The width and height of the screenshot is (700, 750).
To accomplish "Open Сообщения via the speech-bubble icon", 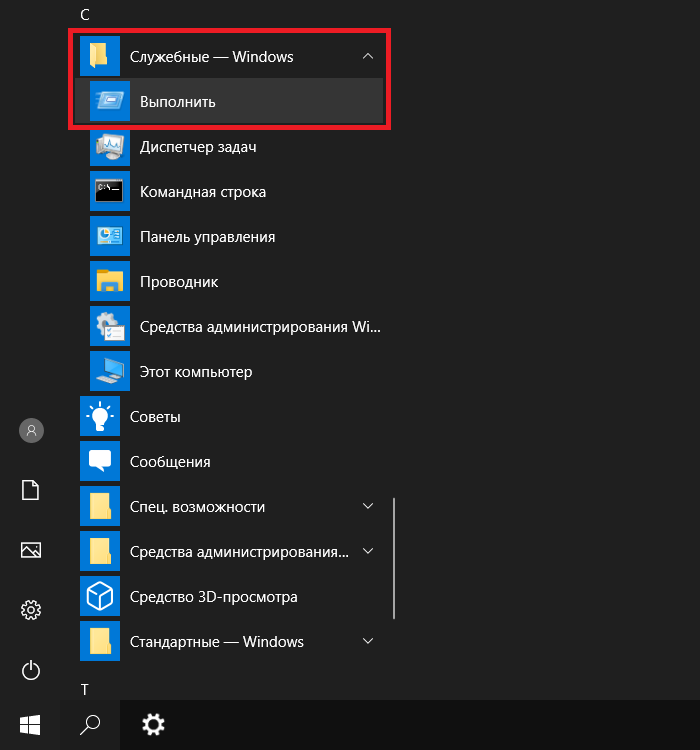I will tap(100, 461).
